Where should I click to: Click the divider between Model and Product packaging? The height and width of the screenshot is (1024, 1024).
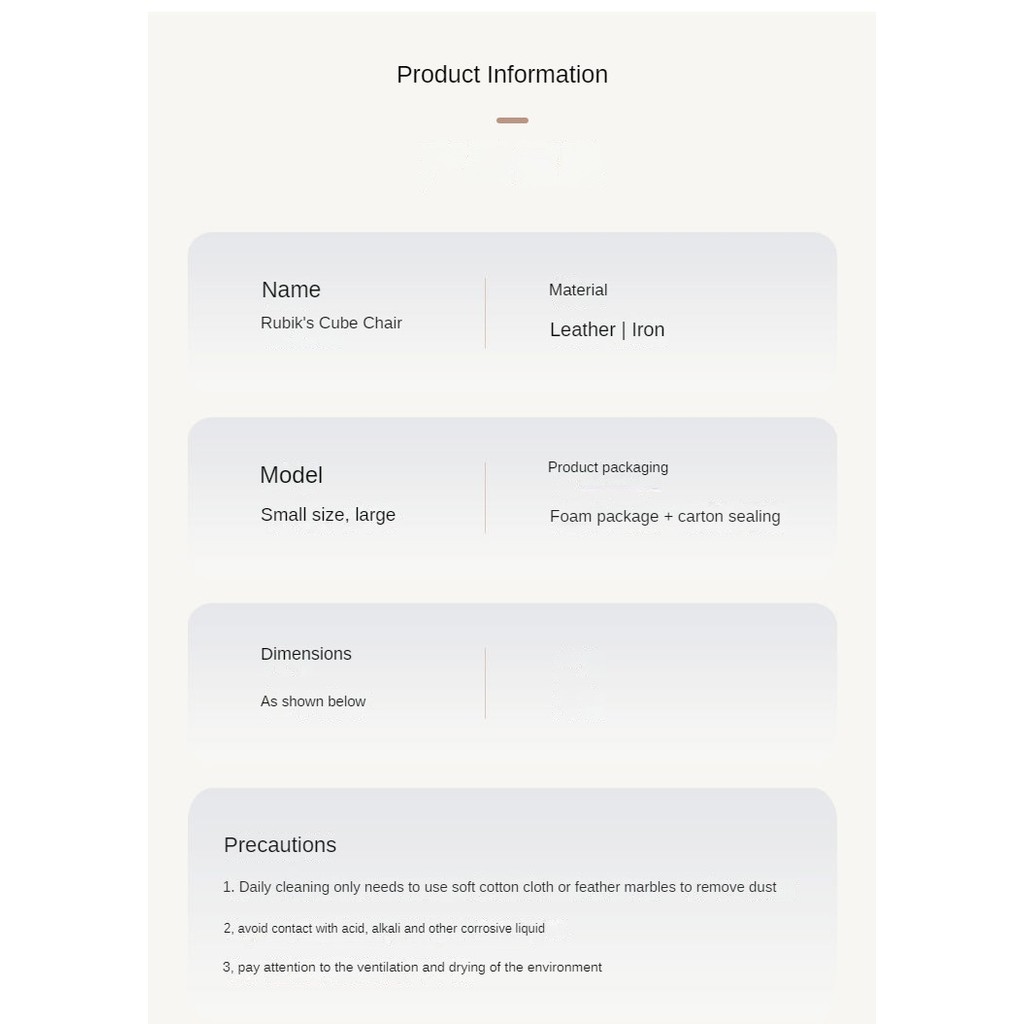(x=485, y=497)
